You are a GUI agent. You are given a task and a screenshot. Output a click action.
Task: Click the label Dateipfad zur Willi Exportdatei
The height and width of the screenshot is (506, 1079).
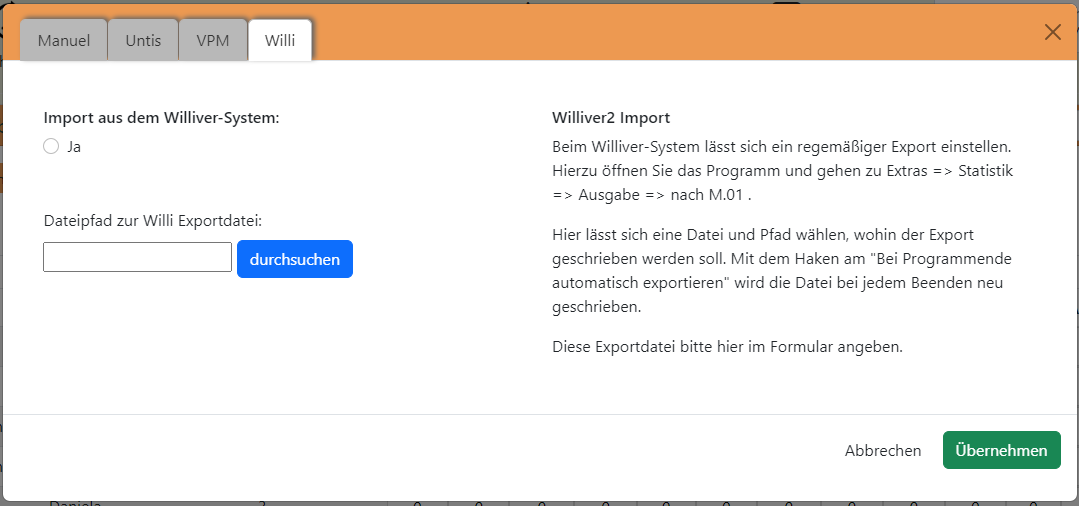[153, 221]
